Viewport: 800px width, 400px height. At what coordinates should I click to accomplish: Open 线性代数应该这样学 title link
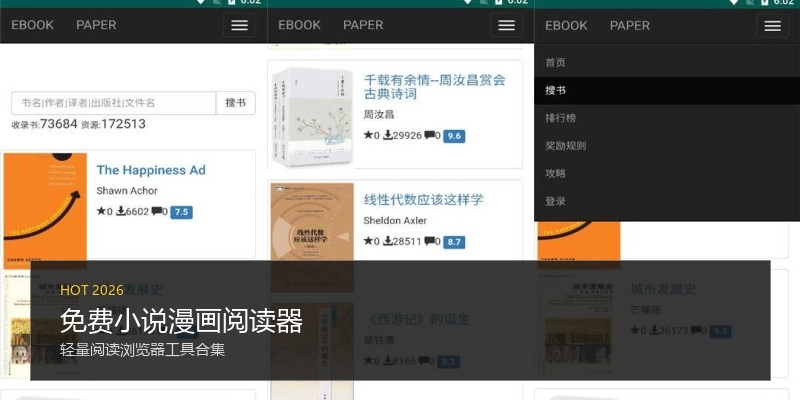[x=423, y=199]
